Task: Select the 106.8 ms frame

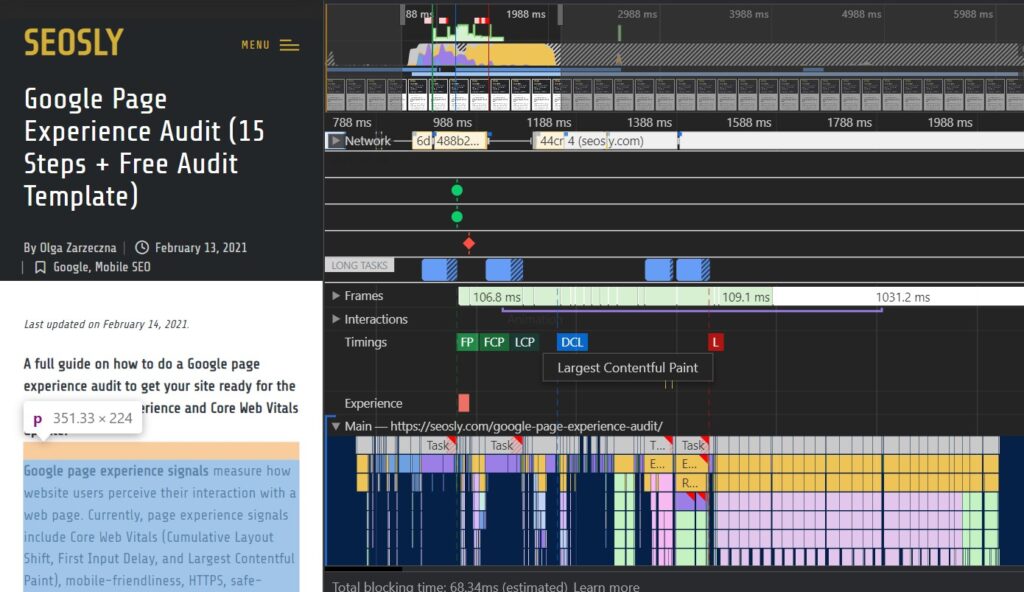Action: click(496, 297)
